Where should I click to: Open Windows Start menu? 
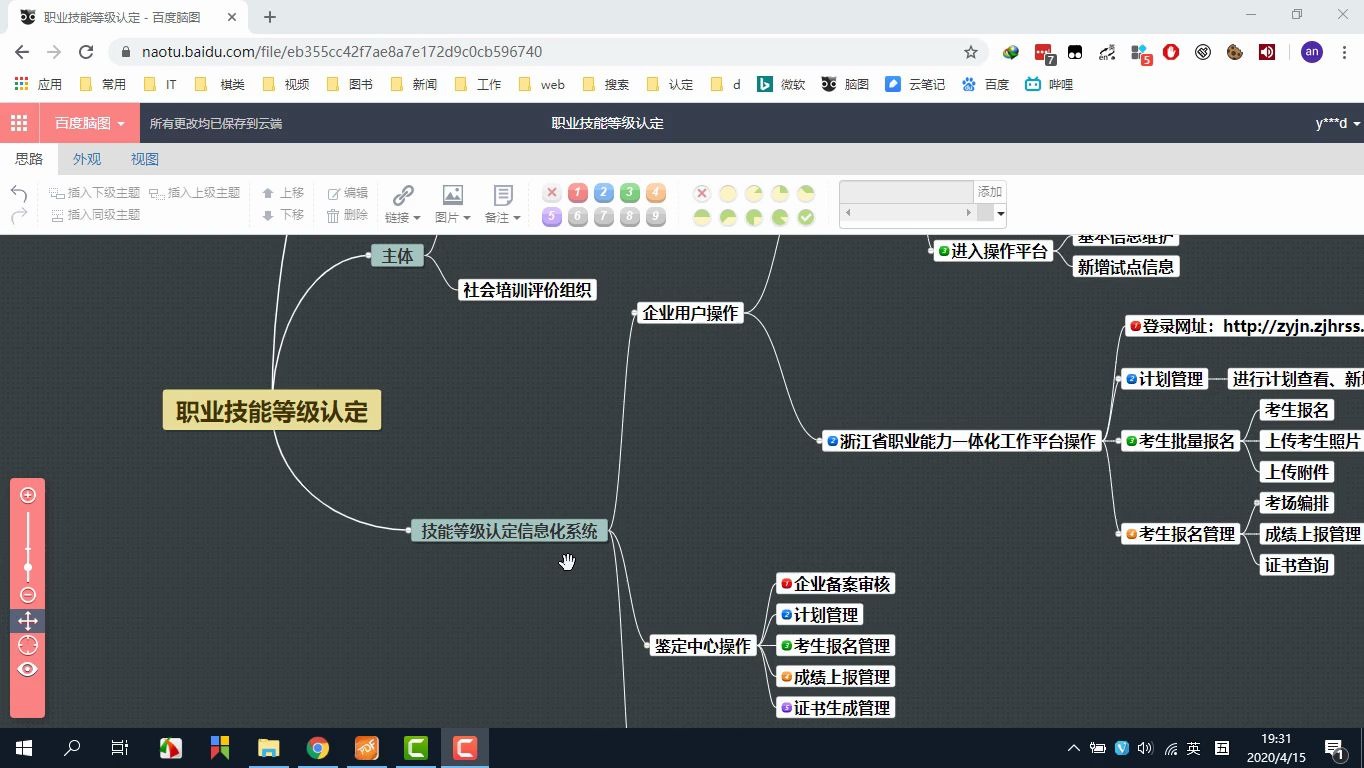[24, 748]
